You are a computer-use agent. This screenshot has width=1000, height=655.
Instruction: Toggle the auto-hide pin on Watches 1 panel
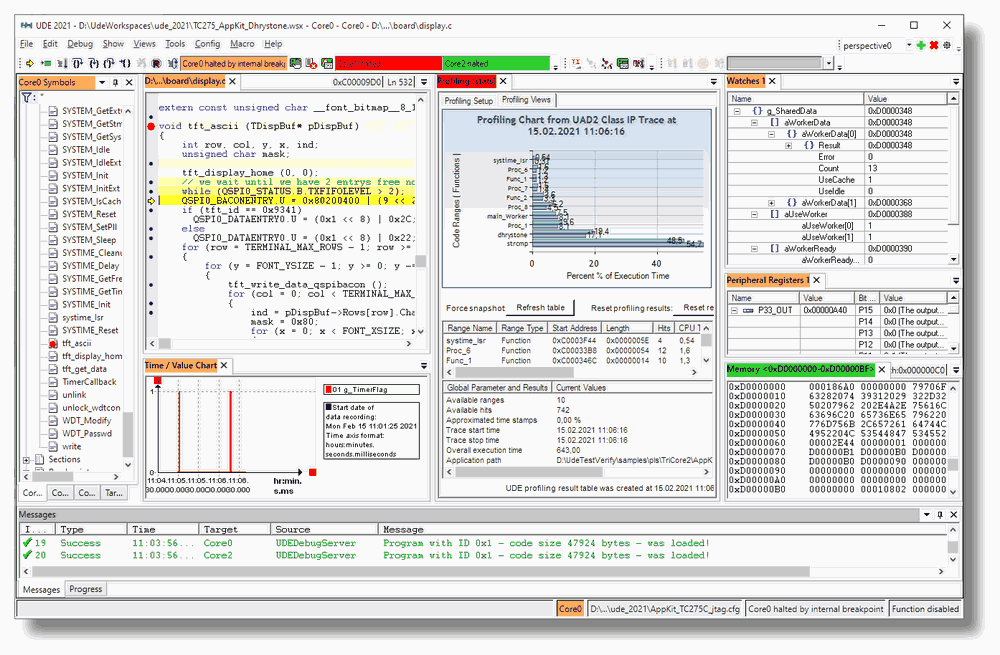point(956,81)
